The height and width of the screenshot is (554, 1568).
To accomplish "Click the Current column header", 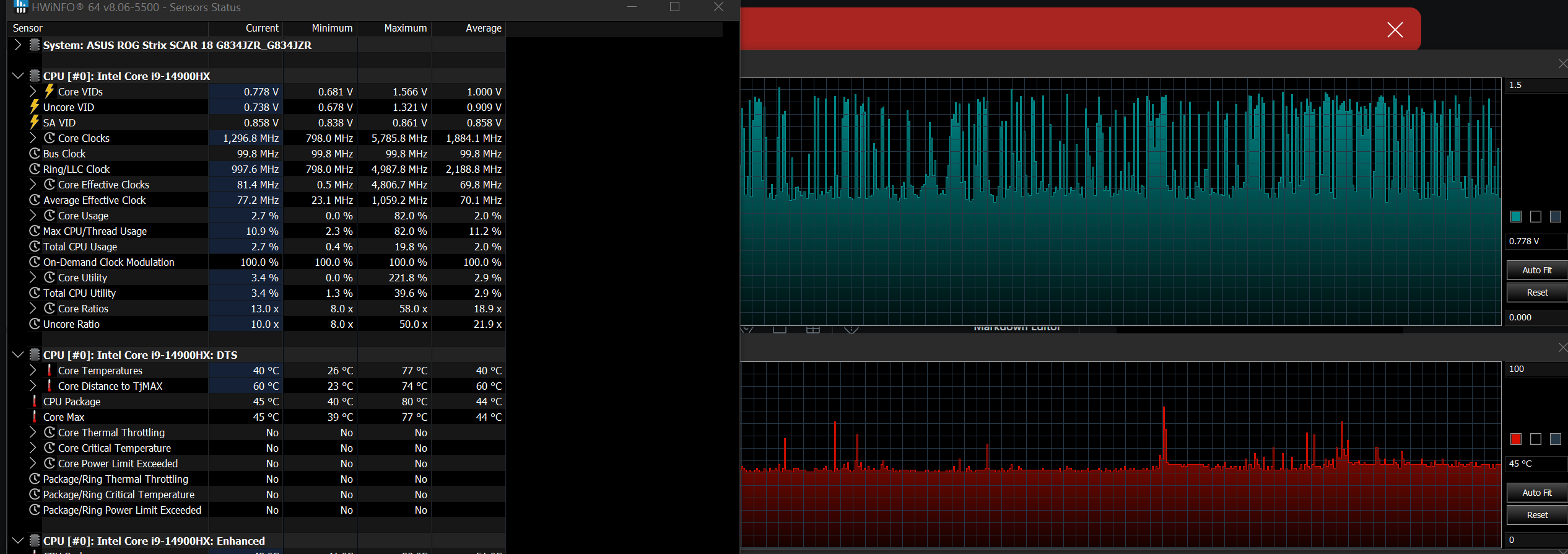I will click(x=246, y=29).
